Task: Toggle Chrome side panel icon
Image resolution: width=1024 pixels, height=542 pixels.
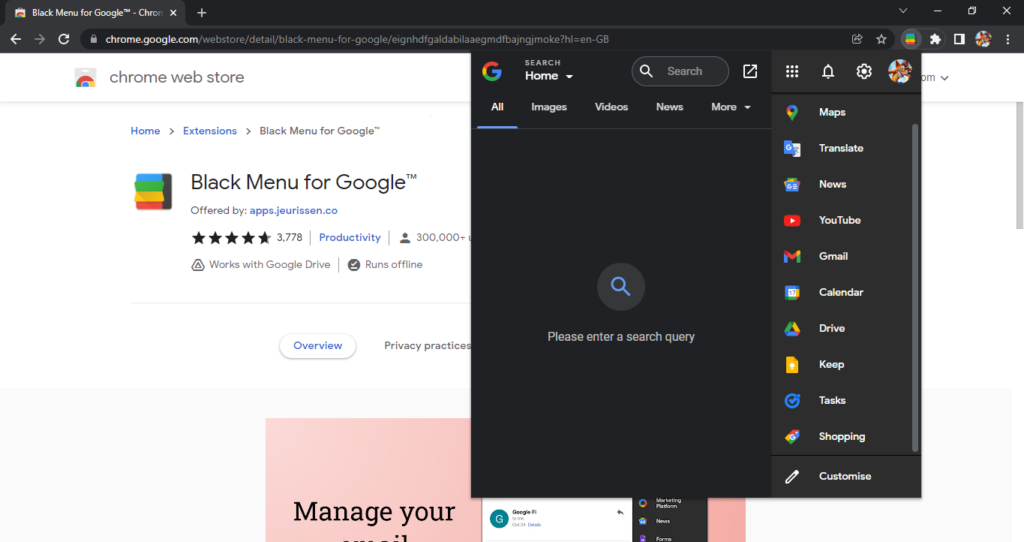Action: click(x=959, y=39)
